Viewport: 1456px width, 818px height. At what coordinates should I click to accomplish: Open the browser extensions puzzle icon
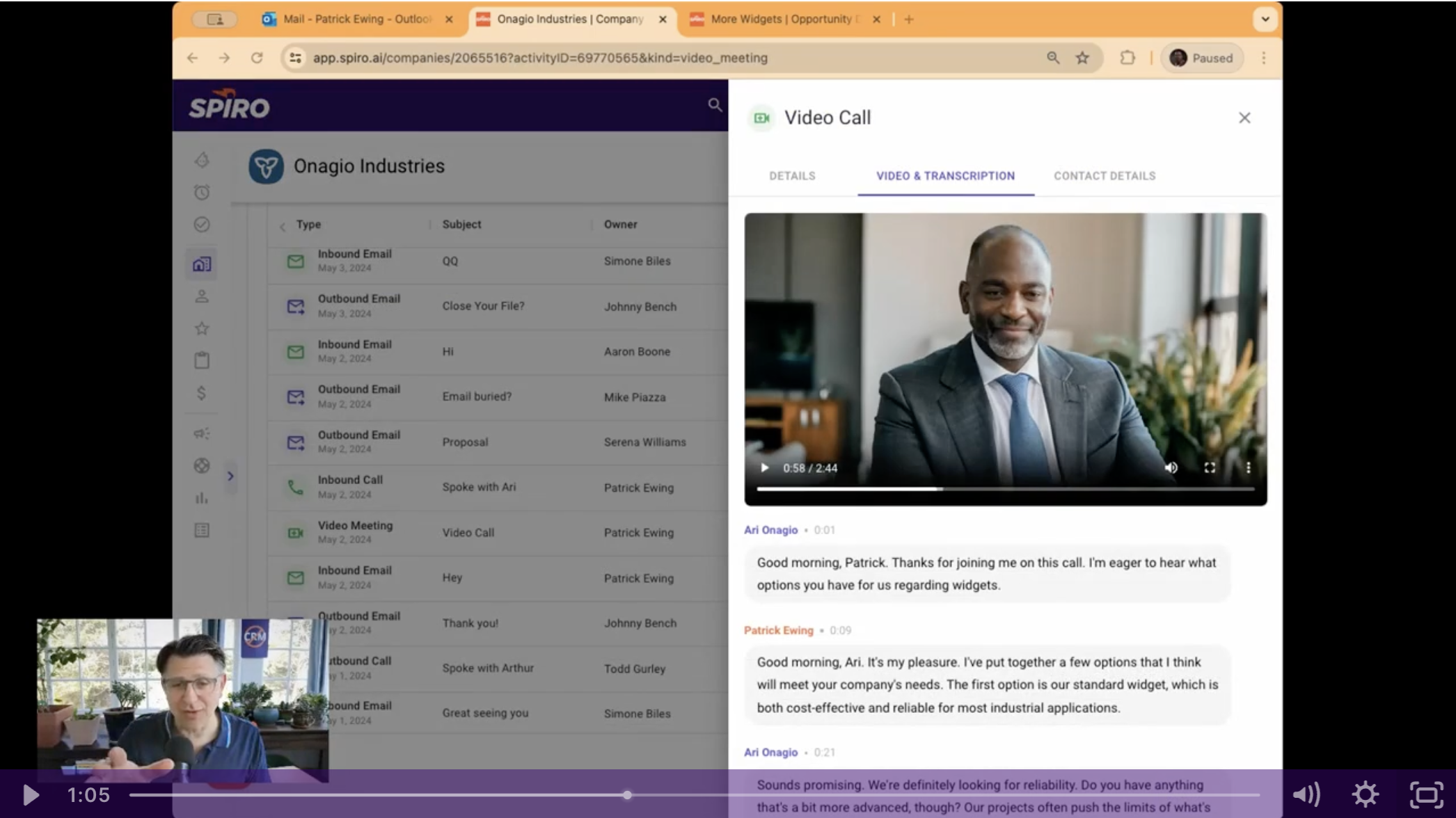coord(1127,58)
